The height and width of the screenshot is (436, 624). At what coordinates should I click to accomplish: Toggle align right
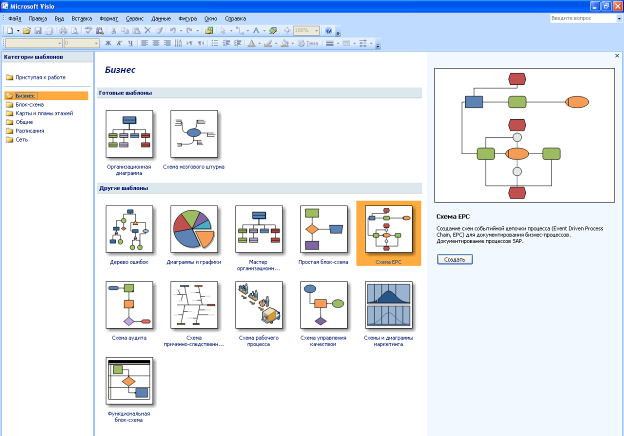[167, 43]
